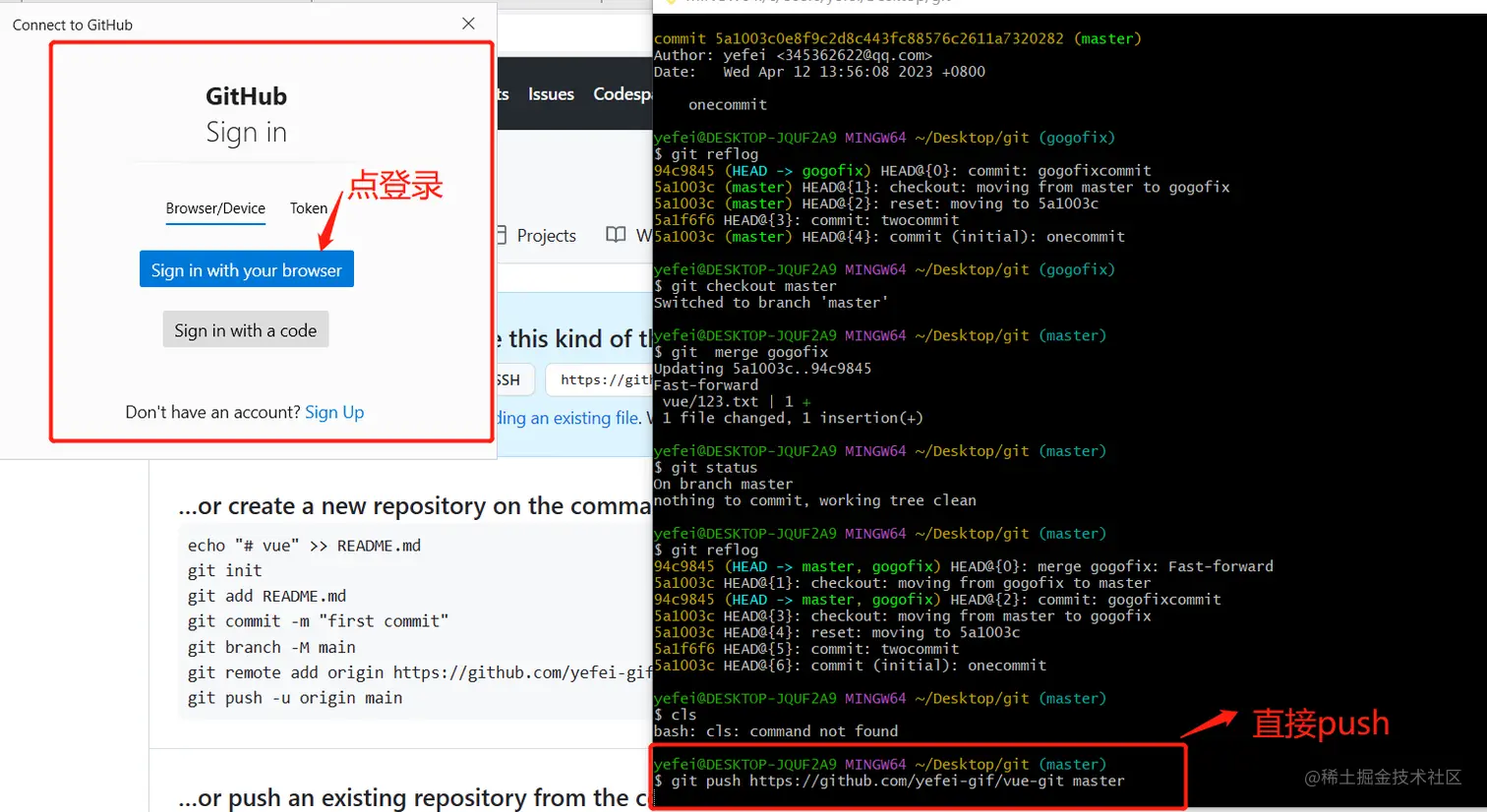This screenshot has width=1487, height=812.
Task: Click the '$ git status' terminal line
Action: 706,468
